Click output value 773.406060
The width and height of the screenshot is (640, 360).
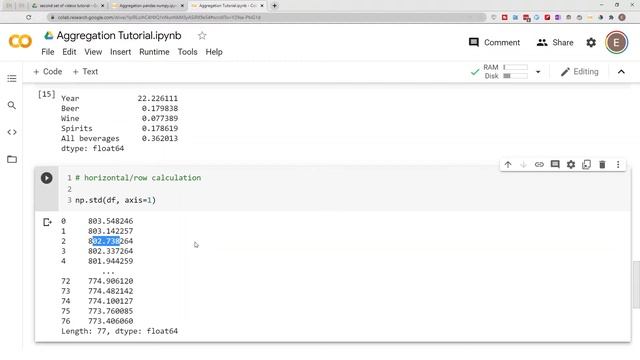(x=111, y=321)
